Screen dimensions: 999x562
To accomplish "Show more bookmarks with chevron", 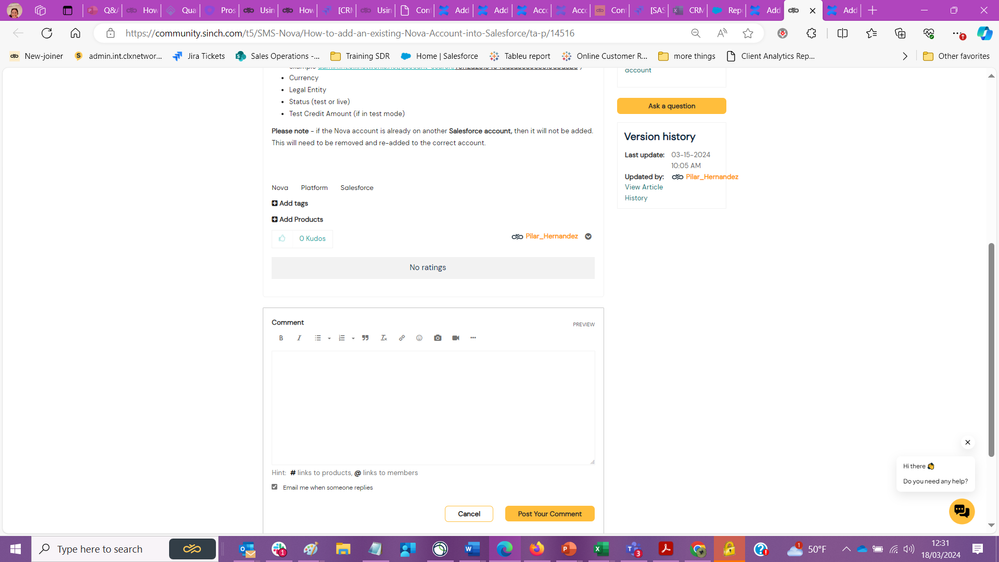I will click(905, 56).
